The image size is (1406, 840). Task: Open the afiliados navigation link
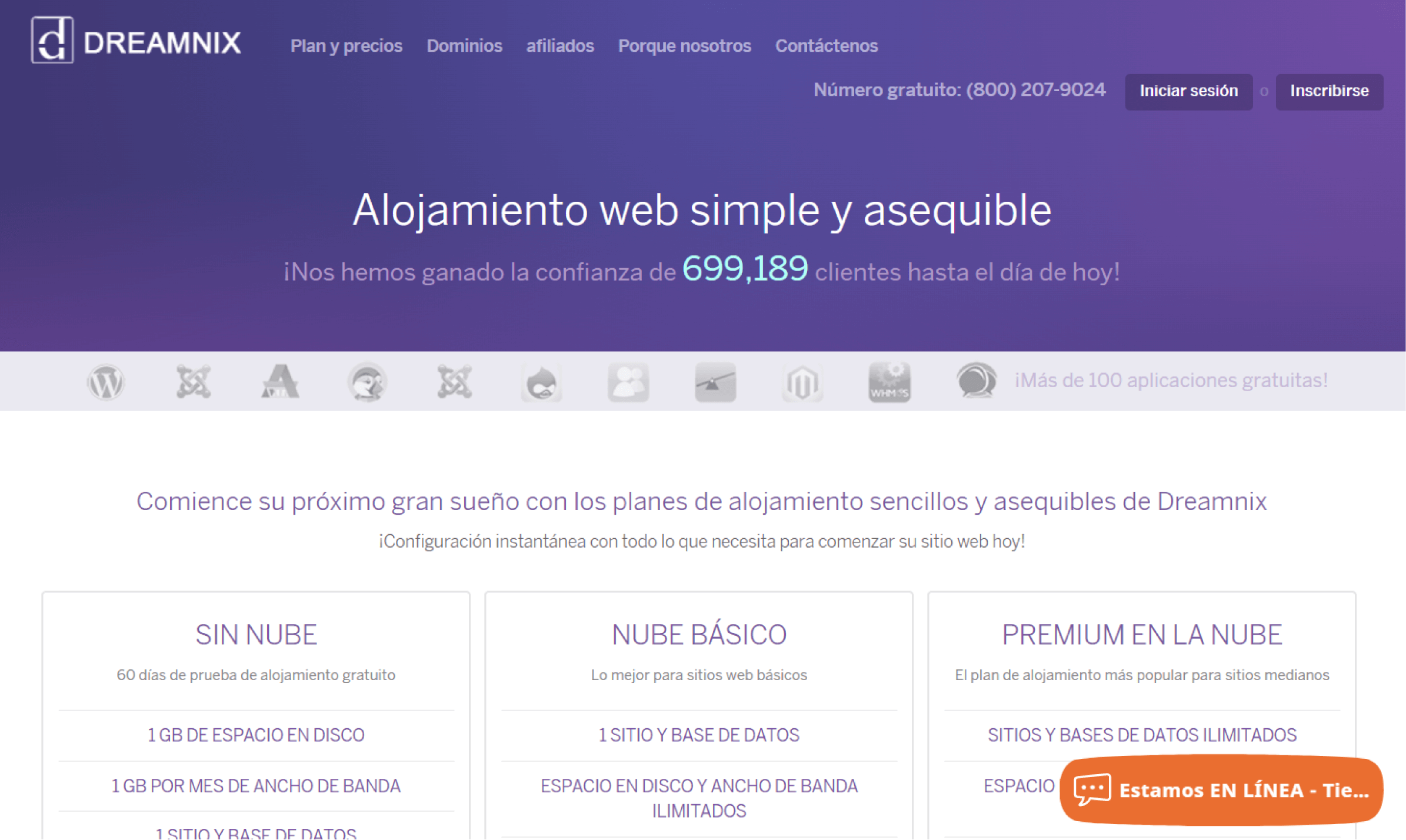point(560,46)
